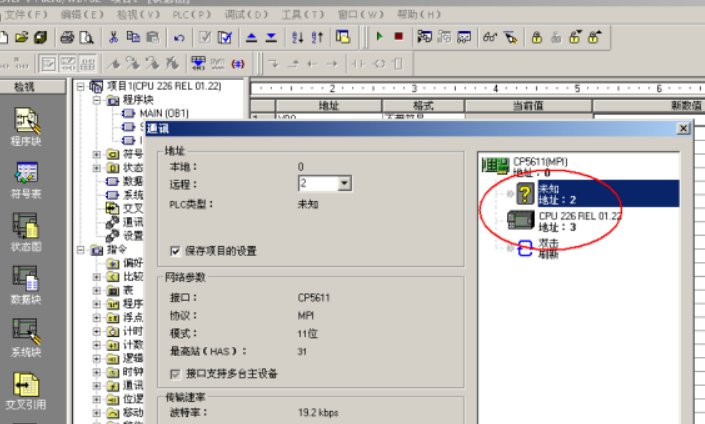This screenshot has height=424, width=705.
Task: Click the write all pencil icon
Action: 510,37
